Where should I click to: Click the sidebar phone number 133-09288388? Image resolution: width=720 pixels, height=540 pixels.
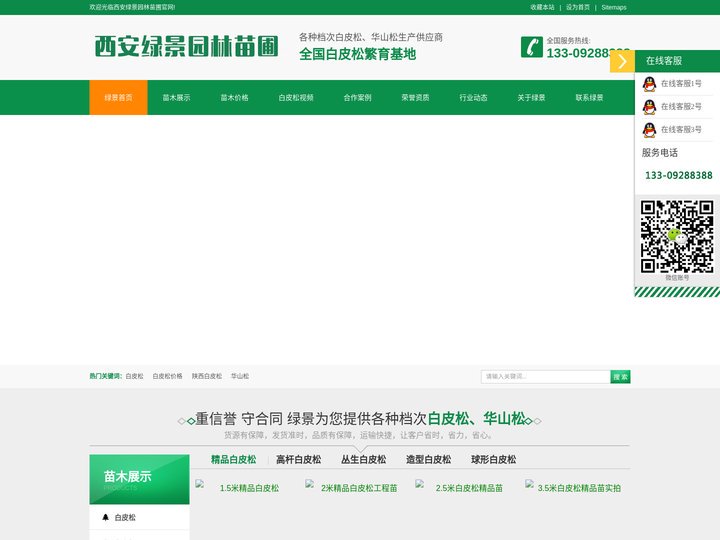point(679,175)
